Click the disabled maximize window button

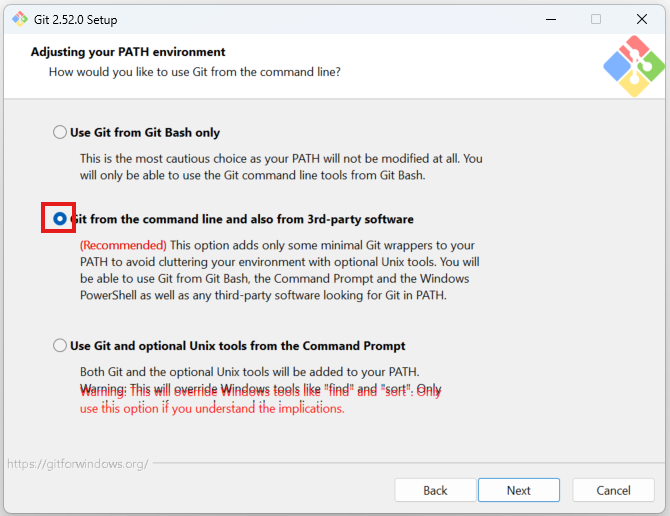(x=596, y=19)
